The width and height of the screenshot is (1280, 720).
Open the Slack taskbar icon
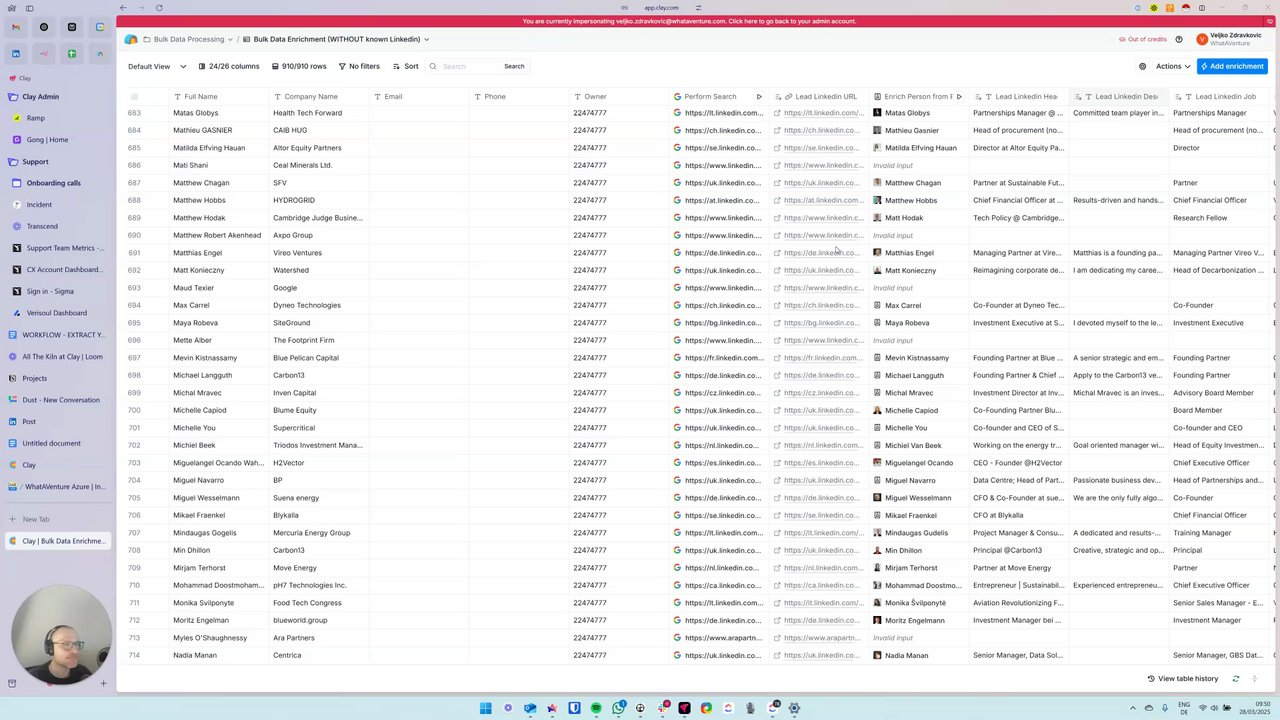click(x=663, y=708)
